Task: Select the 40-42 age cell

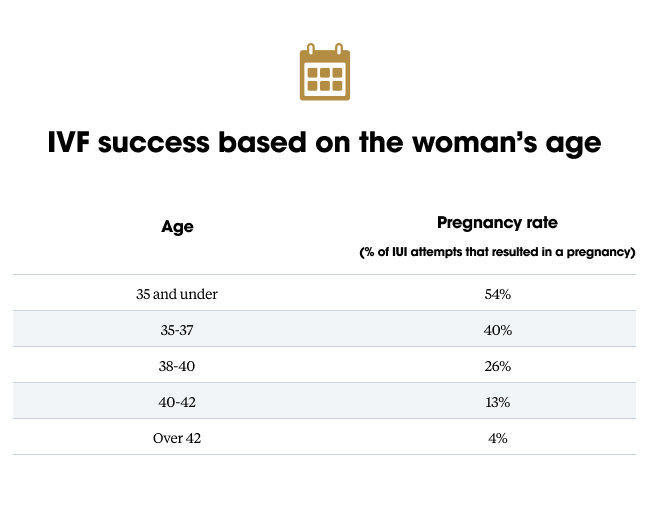Action: point(177,402)
